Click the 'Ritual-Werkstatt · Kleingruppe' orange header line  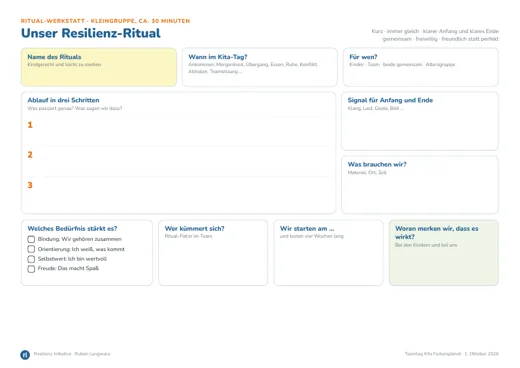pos(105,21)
